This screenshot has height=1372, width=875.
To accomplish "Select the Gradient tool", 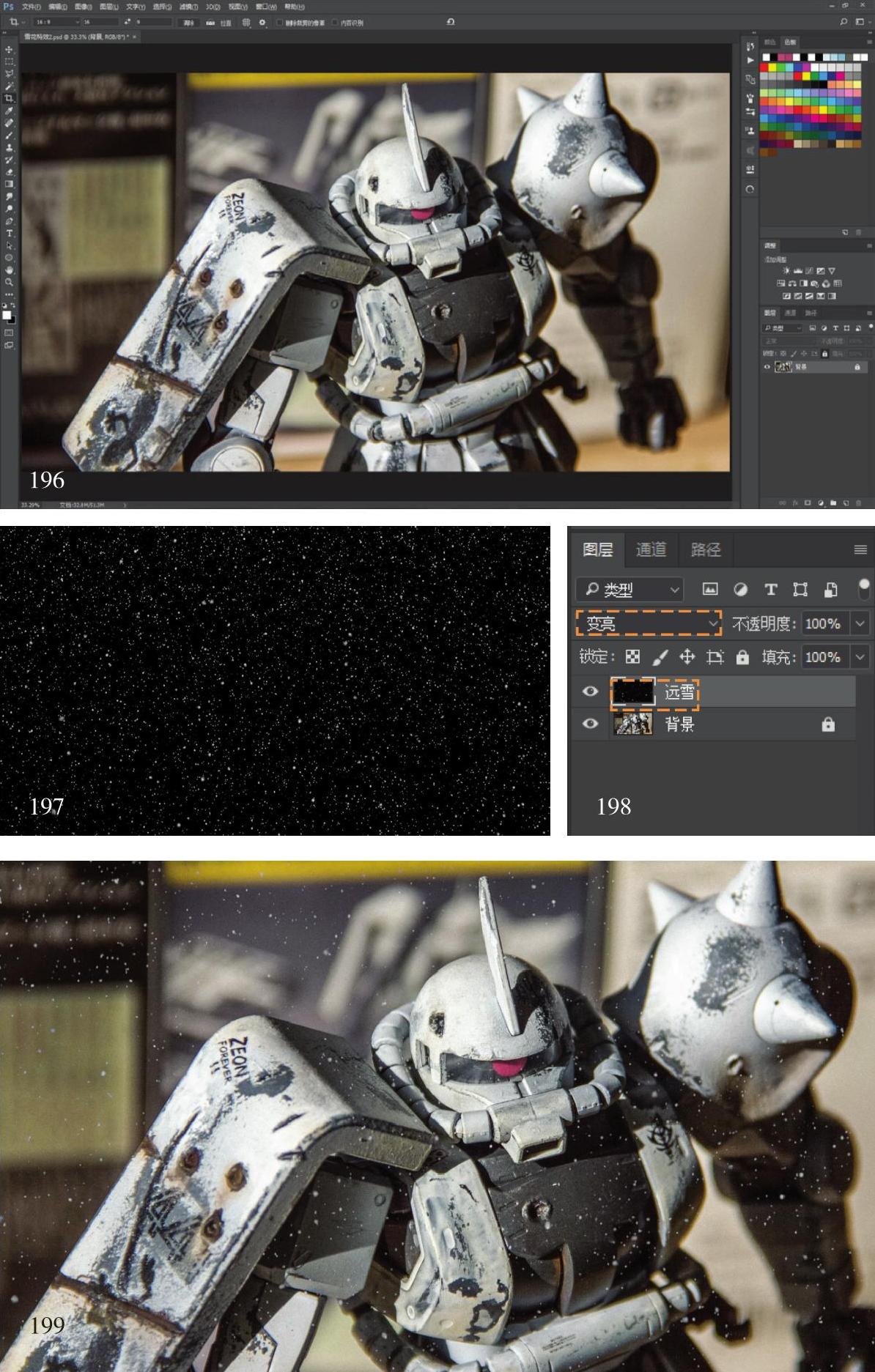I will (9, 185).
